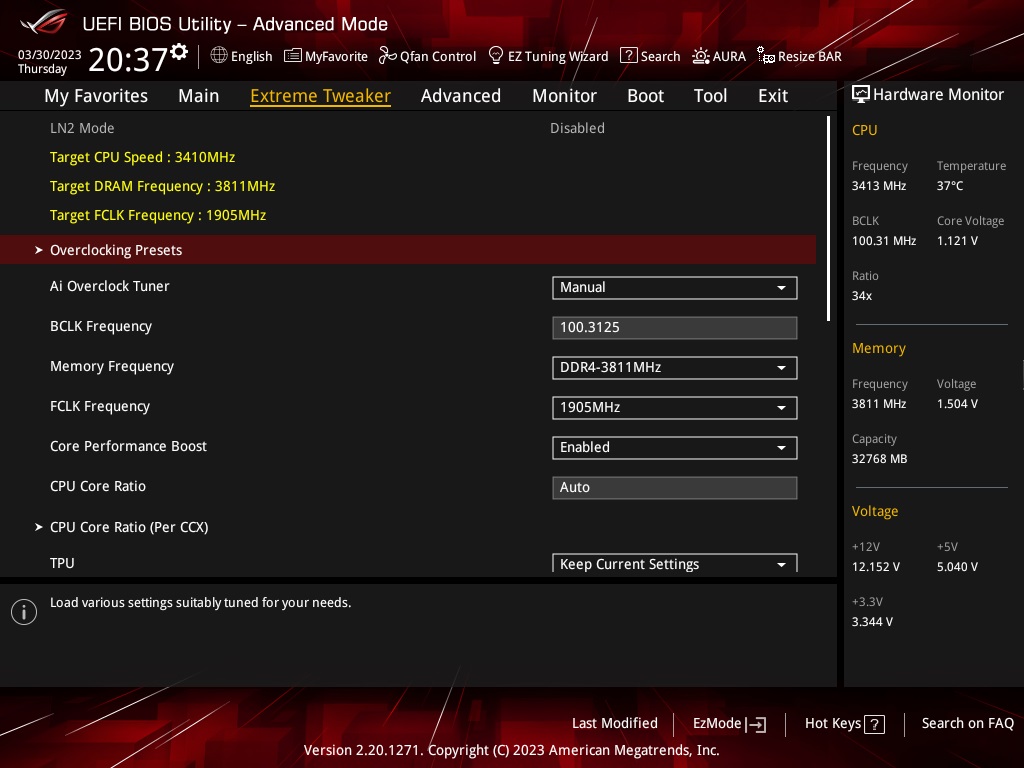Go to the Advanced tab
The width and height of the screenshot is (1024, 768).
(461, 96)
